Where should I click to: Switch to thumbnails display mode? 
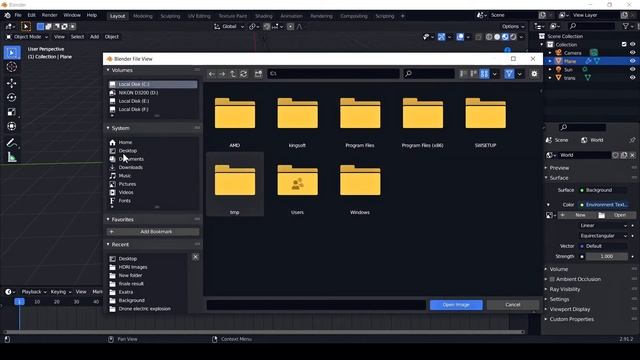[x=484, y=74]
